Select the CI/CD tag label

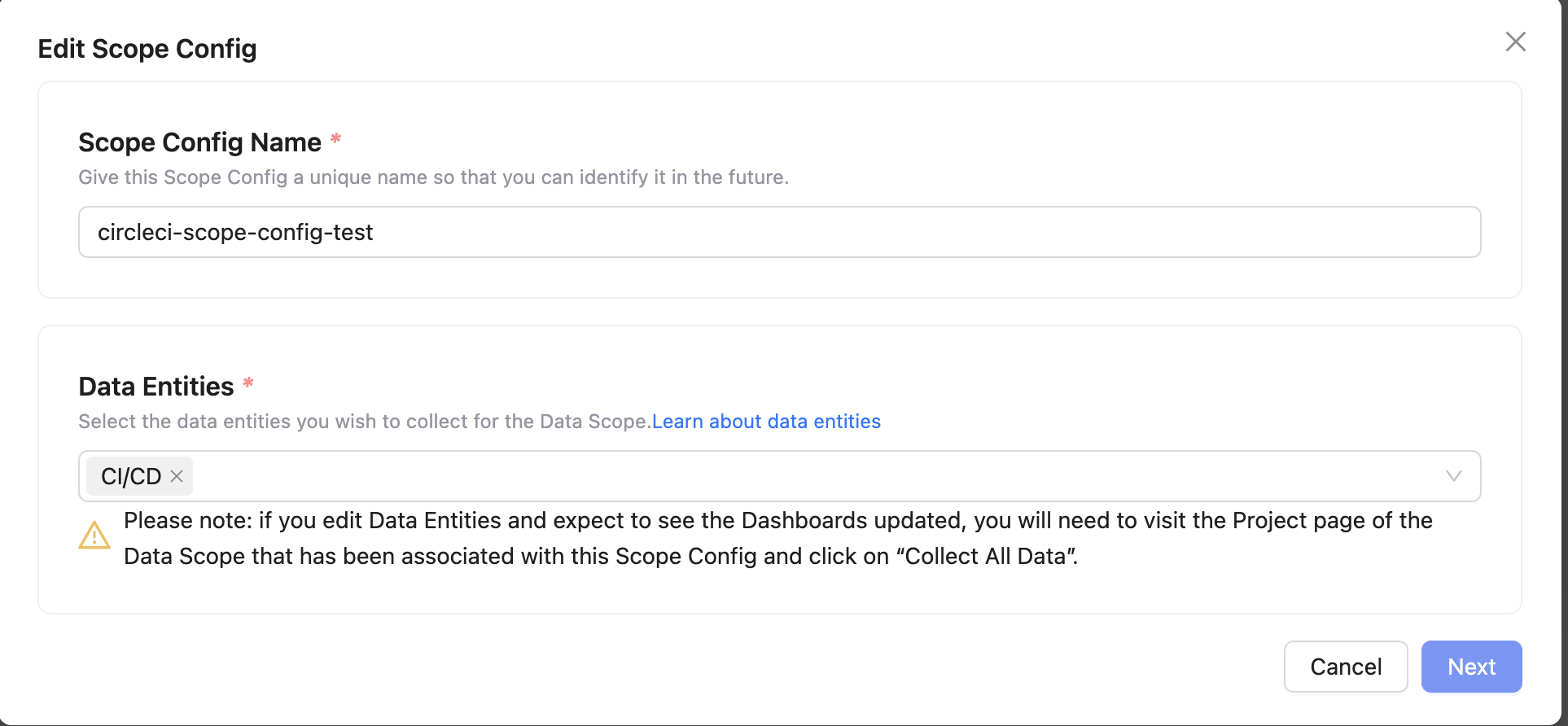[x=131, y=476]
